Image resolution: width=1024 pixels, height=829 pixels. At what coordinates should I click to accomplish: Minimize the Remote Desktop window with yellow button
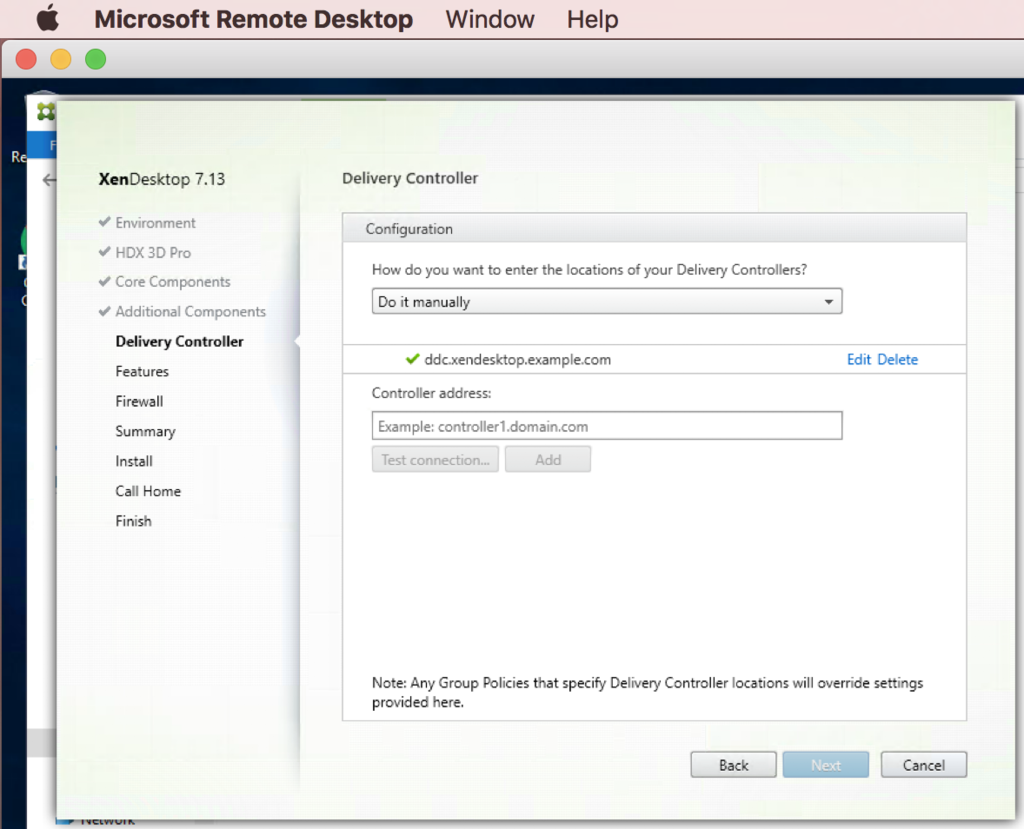[x=61, y=59]
